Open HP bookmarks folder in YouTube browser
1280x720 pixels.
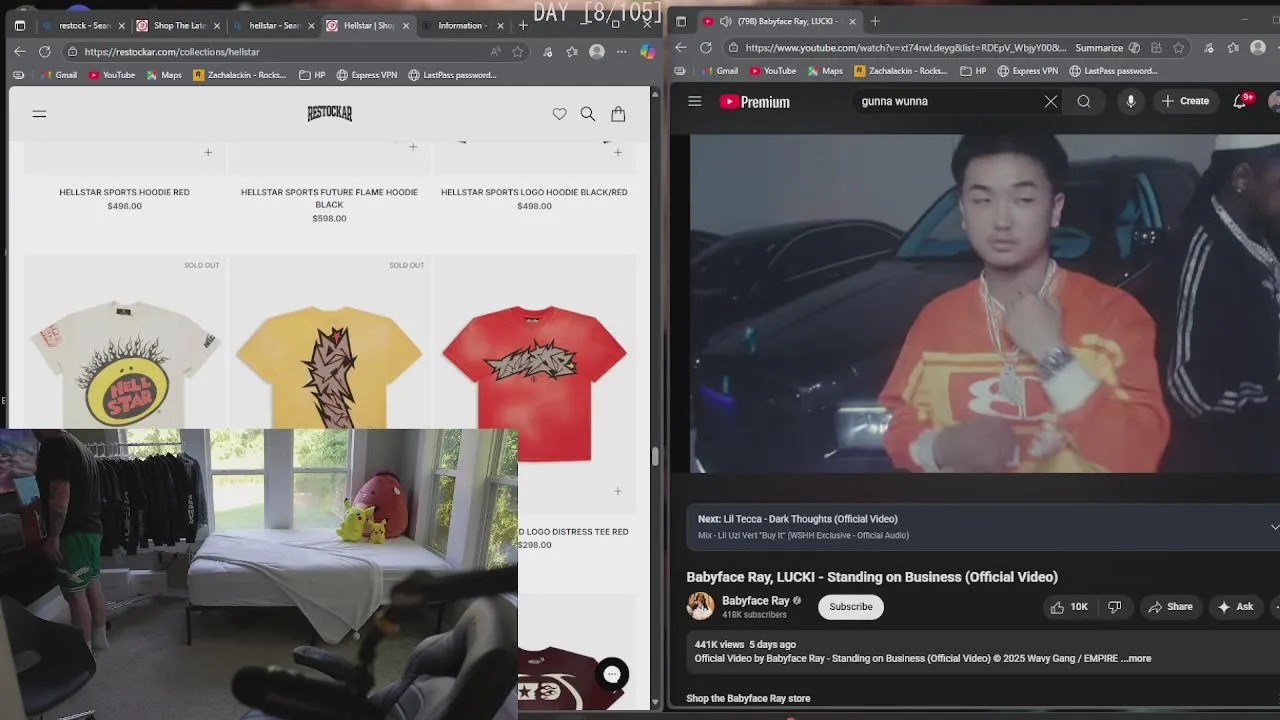point(973,71)
